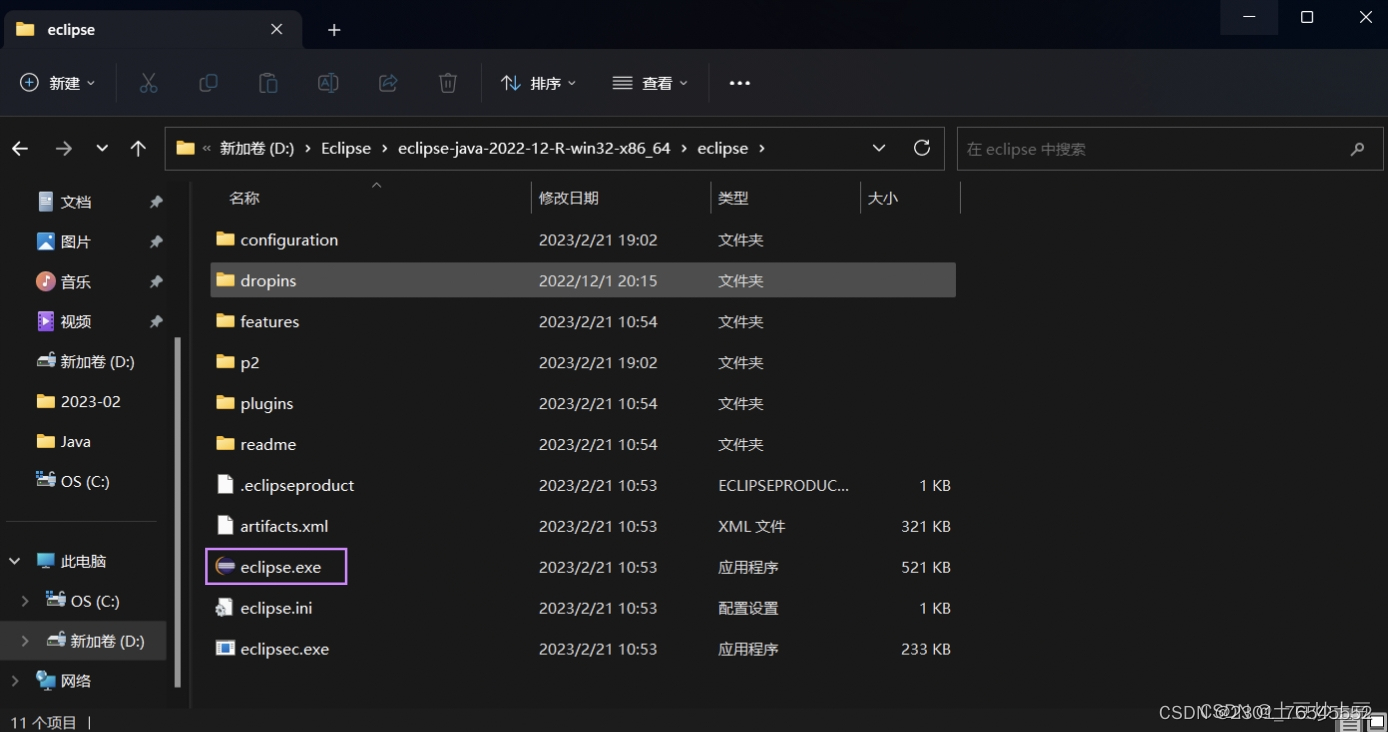Open the 查看 view dropdown
This screenshot has width=1388, height=732.
coord(651,83)
